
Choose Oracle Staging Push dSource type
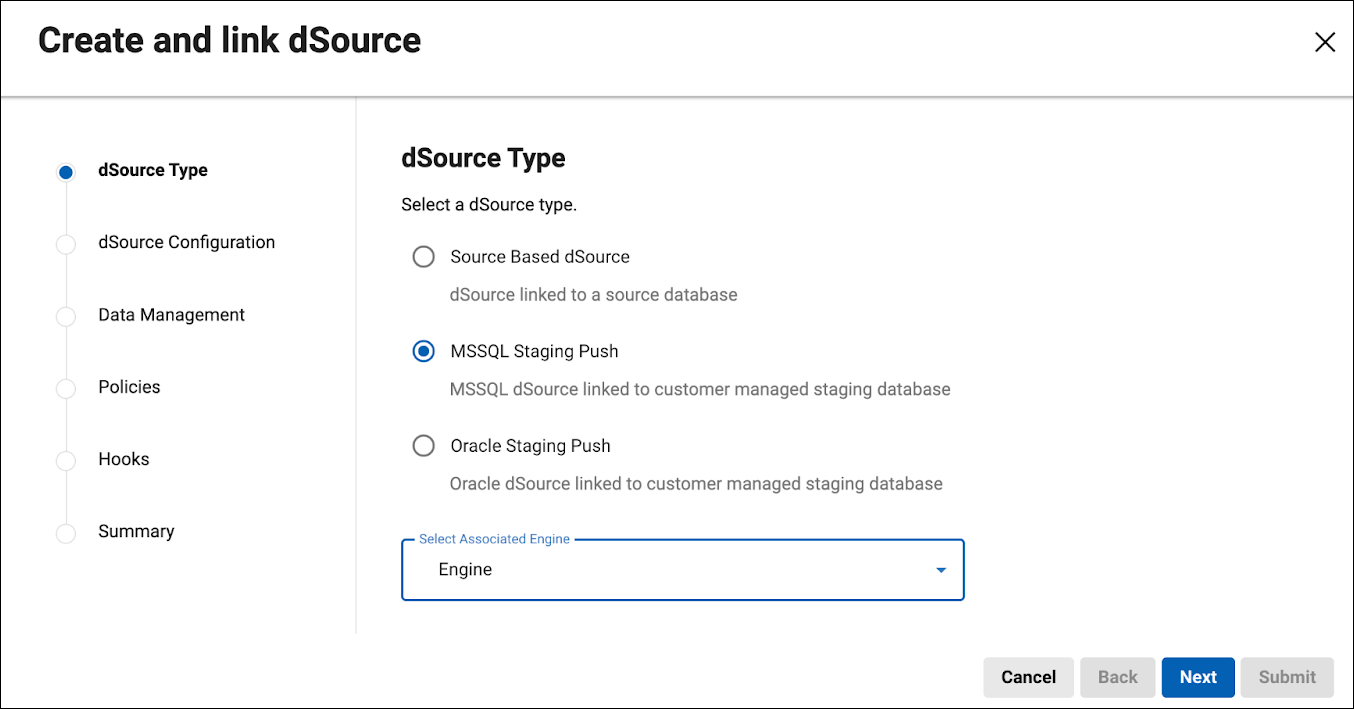point(423,445)
